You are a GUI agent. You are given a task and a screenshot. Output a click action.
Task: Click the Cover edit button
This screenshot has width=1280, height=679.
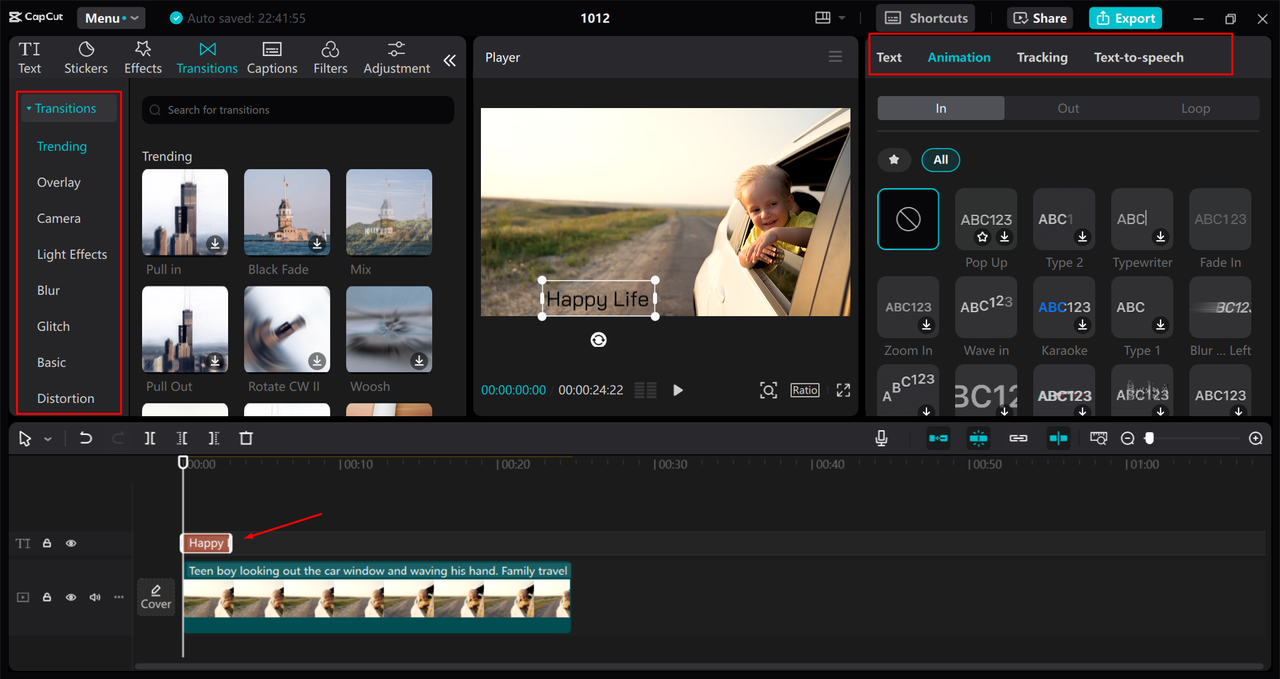(156, 597)
